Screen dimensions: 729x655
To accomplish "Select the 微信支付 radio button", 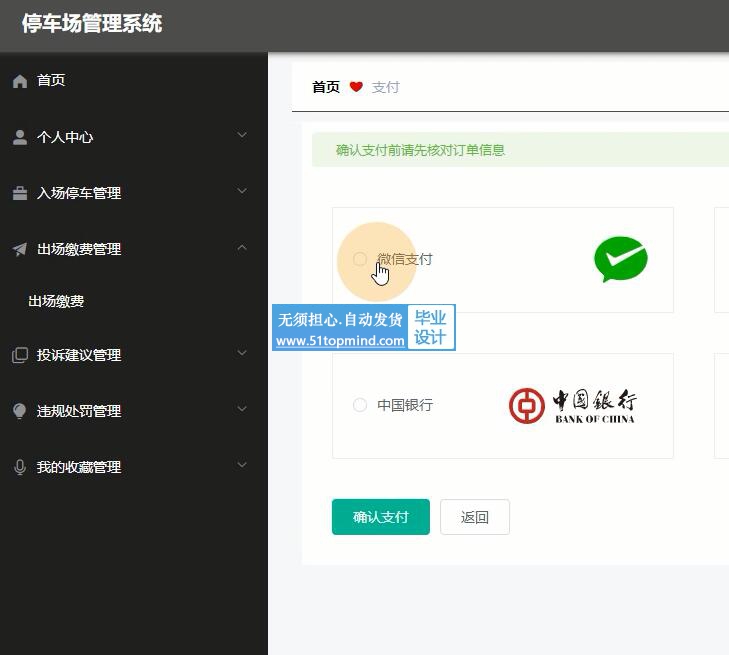I will pyautogui.click(x=360, y=259).
